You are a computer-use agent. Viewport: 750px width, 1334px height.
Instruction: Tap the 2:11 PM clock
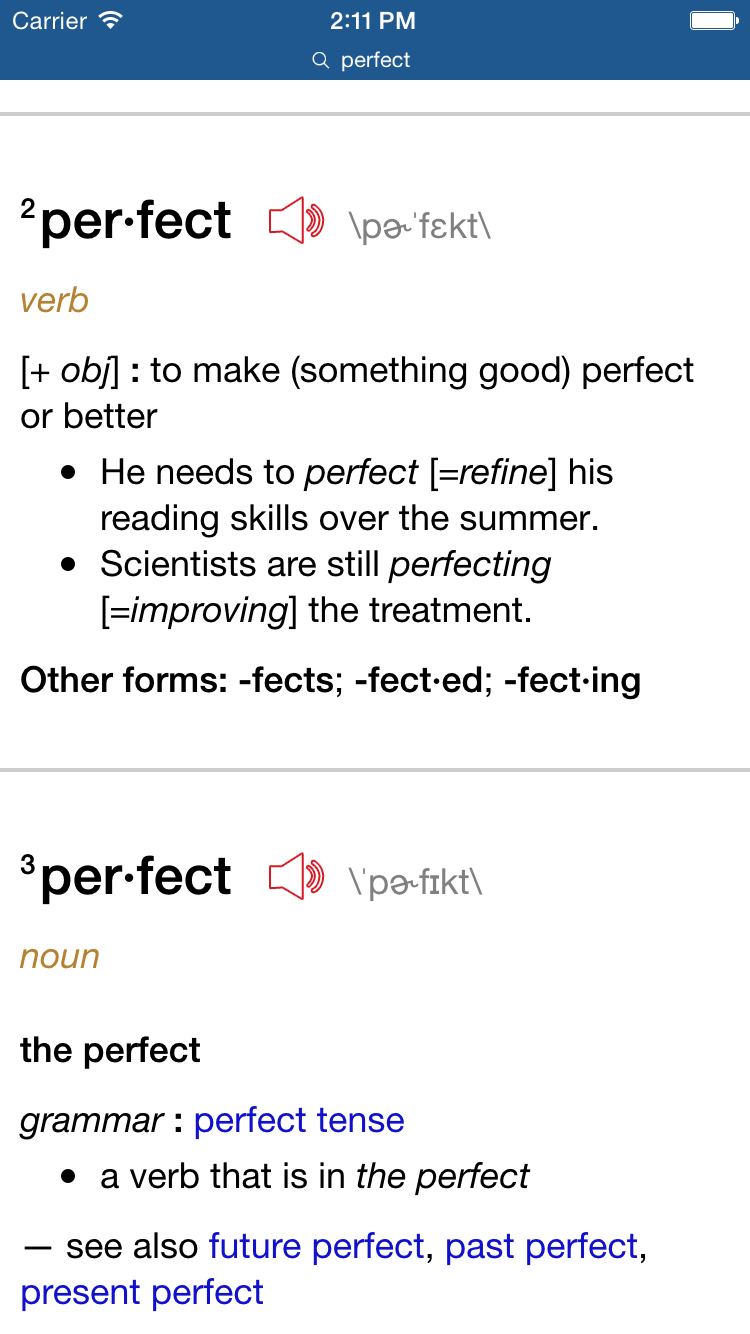[373, 20]
